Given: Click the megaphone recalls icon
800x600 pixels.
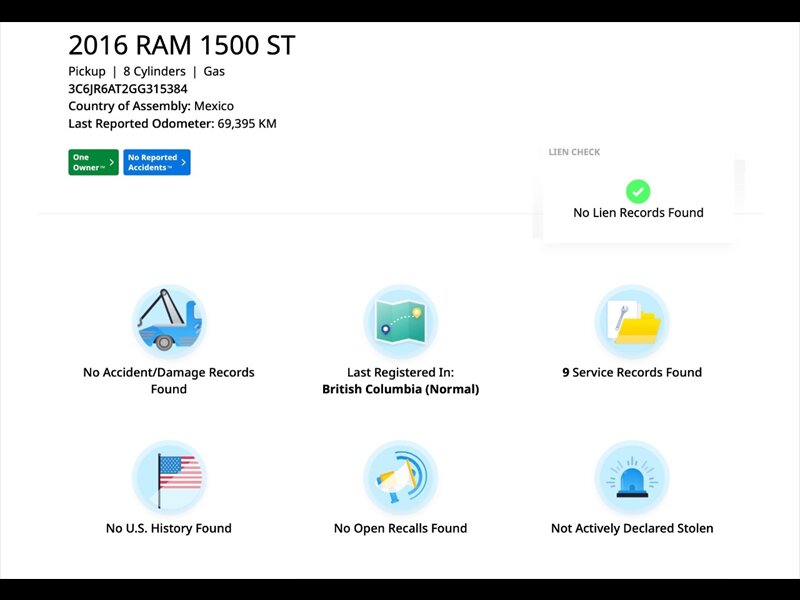Looking at the screenshot, I should [x=400, y=477].
